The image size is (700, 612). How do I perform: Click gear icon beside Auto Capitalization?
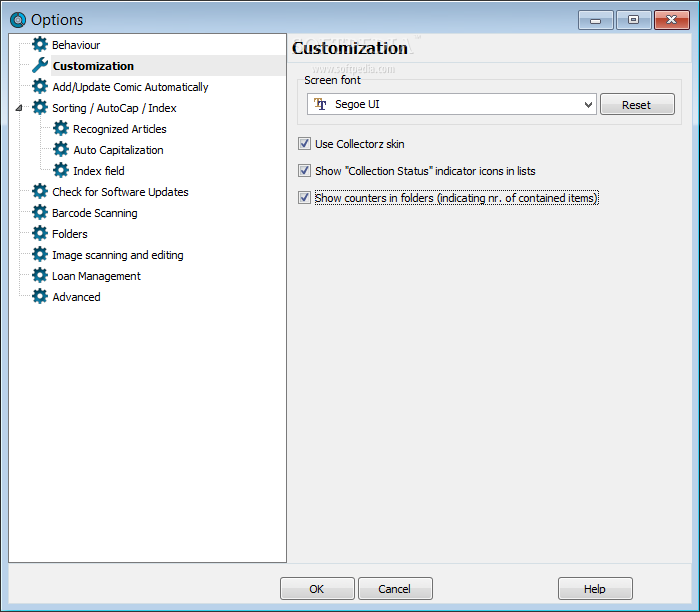coord(61,149)
